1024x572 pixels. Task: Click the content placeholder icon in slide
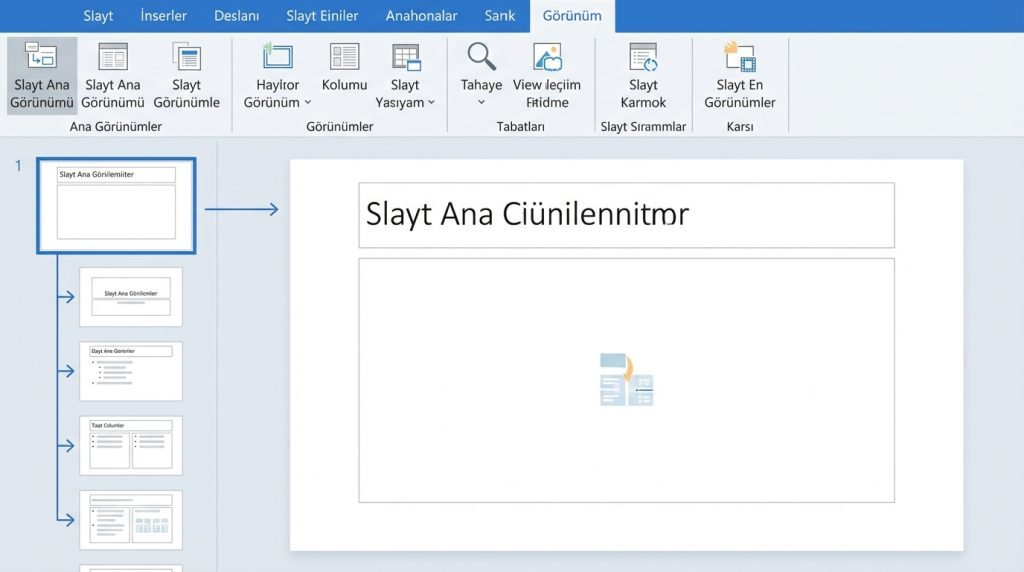point(626,379)
